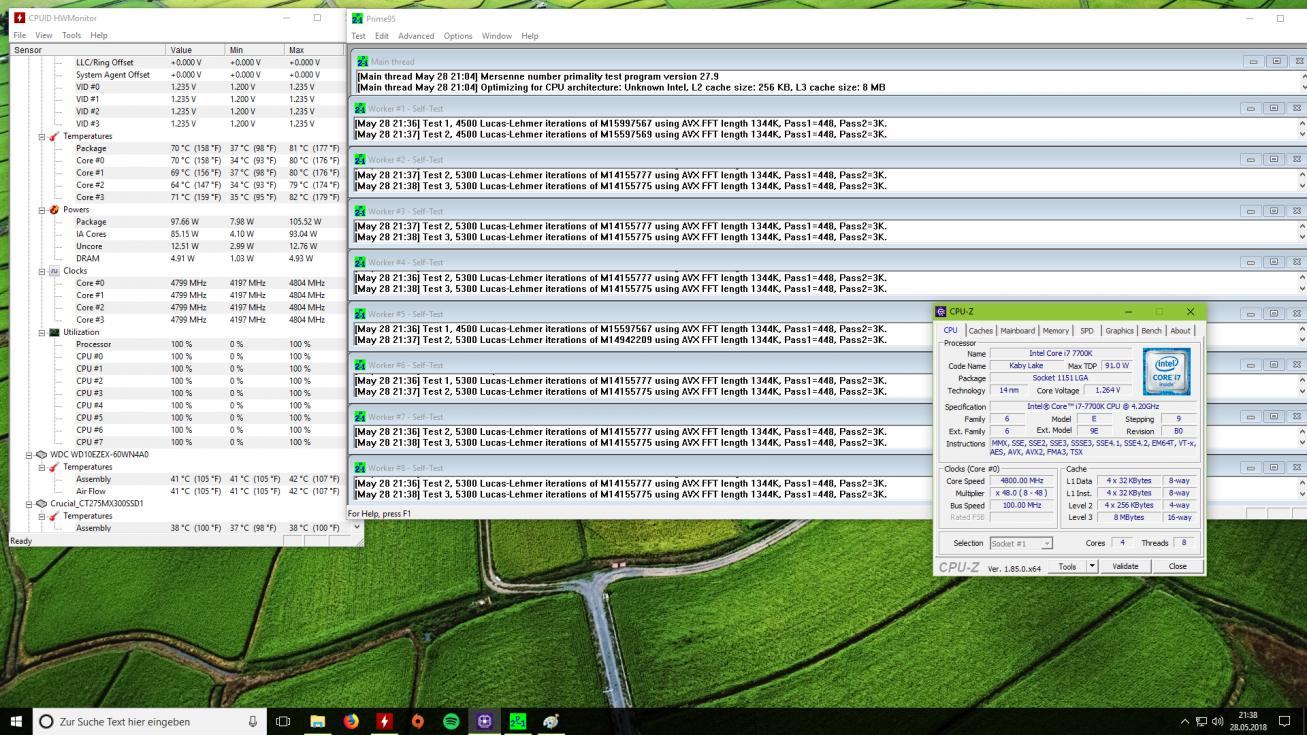Click the Validate button in CPU-Z

1125,566
